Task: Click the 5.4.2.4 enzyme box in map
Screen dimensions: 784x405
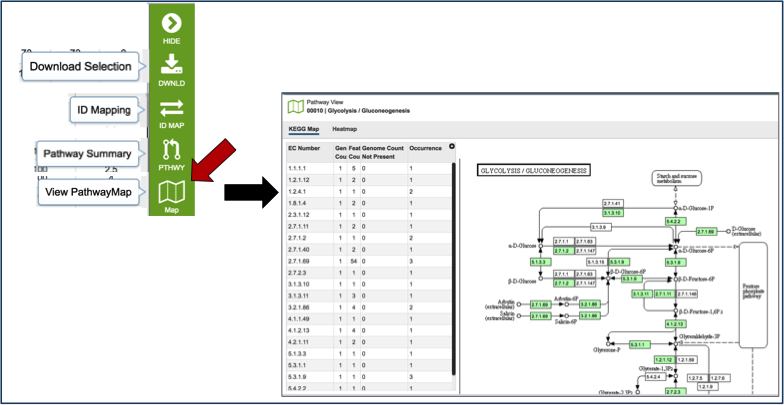Action: tap(654, 376)
